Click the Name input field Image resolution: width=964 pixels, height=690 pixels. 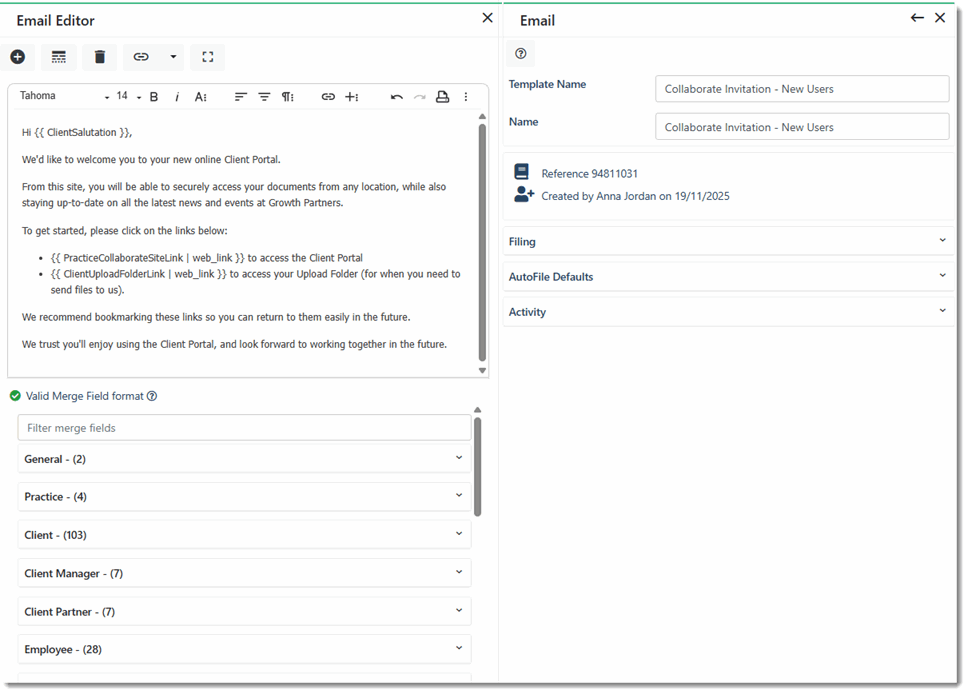tap(802, 127)
